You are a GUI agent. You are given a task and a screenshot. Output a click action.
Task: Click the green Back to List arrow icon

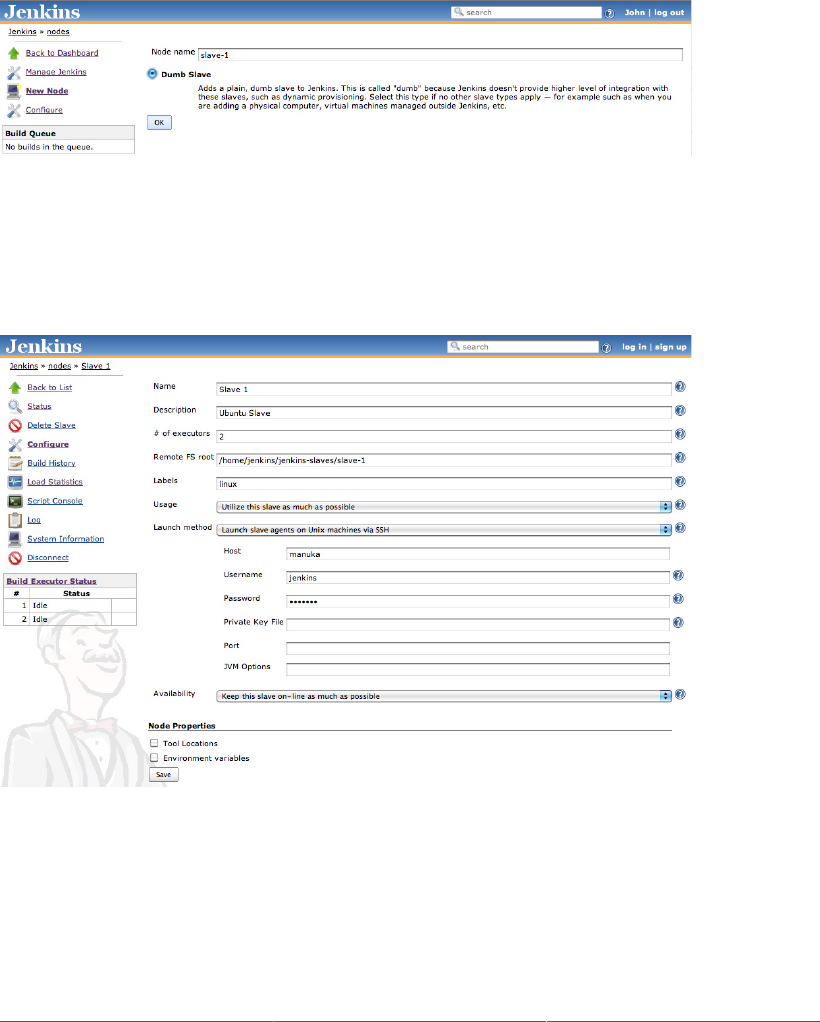[x=15, y=388]
